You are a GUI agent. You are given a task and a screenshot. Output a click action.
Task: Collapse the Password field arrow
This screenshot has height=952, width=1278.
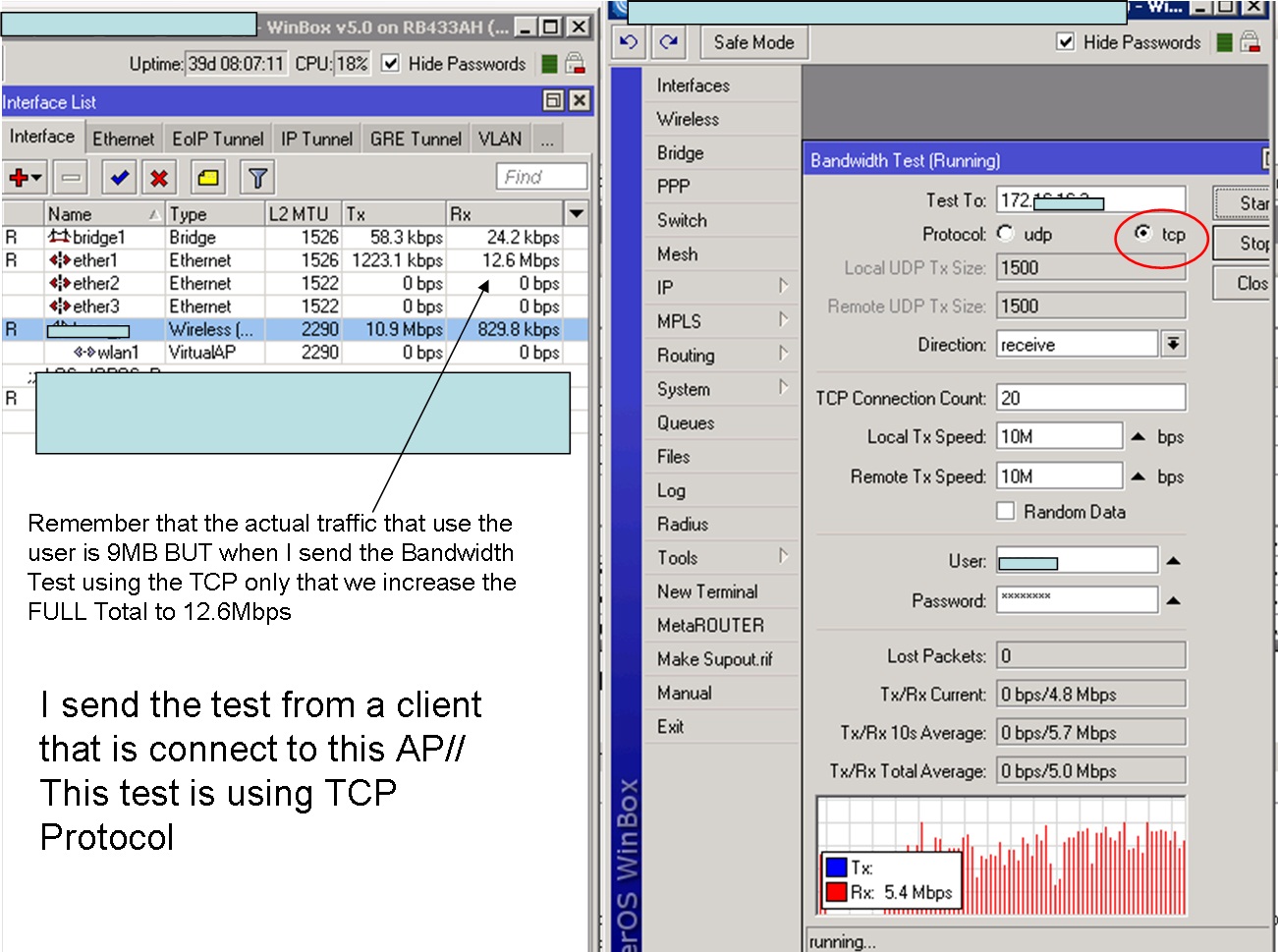1173,600
